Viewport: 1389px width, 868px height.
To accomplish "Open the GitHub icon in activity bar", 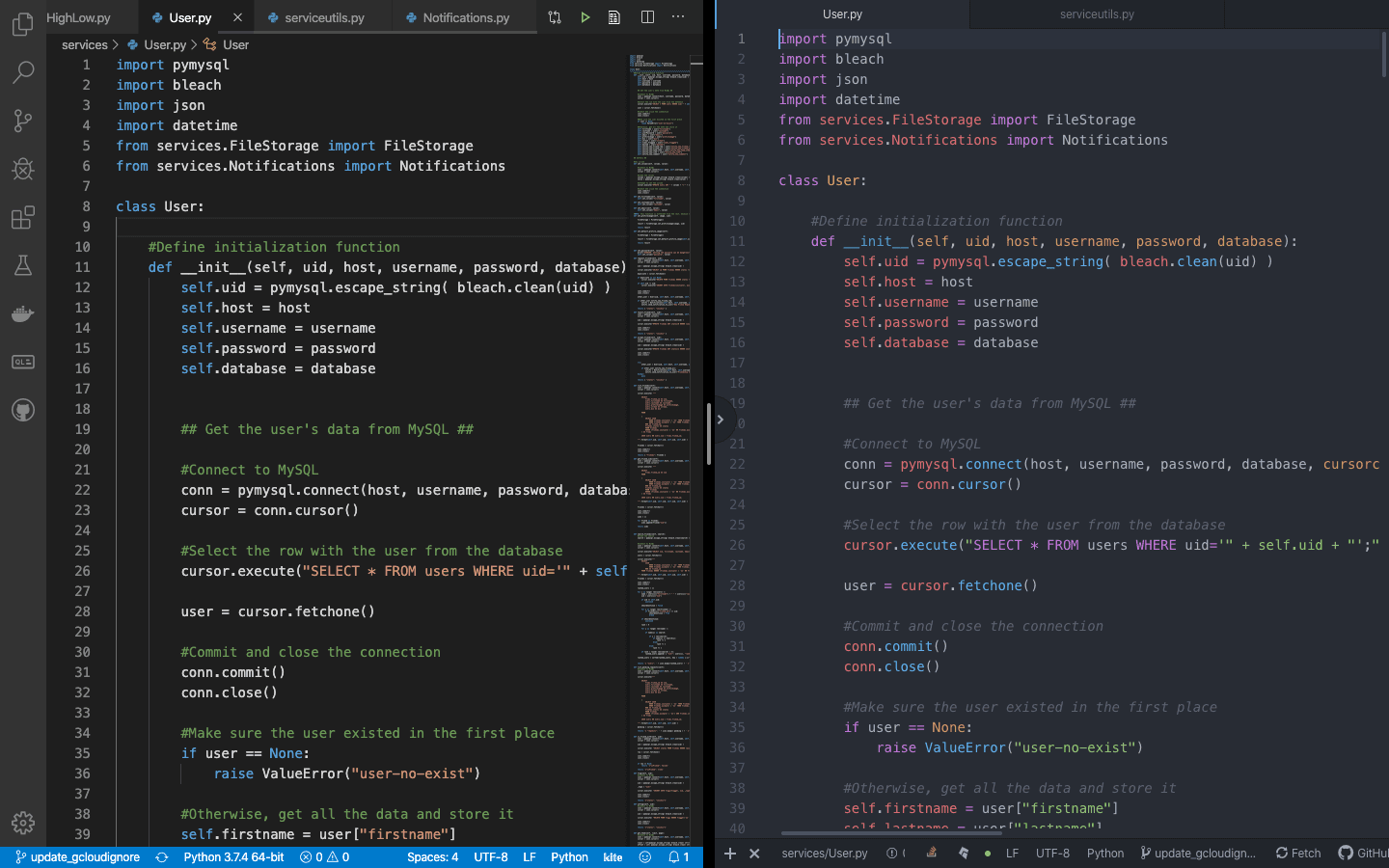I will coord(23,410).
